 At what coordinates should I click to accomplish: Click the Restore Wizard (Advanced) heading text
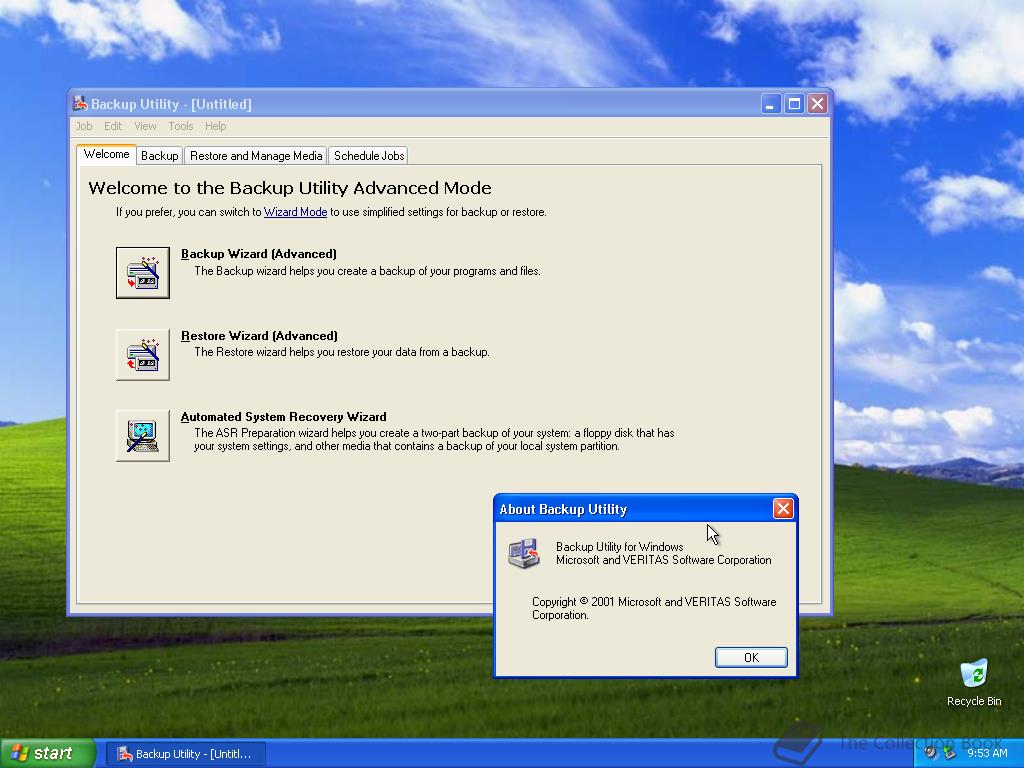point(259,336)
